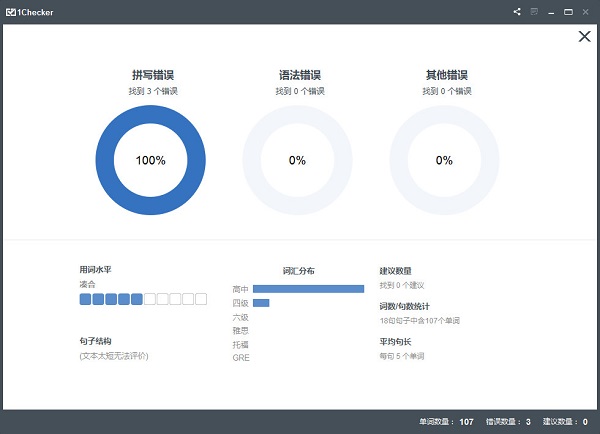600x434 pixels.
Task: Click the GRE vocabulary label
Action: click(x=241, y=358)
